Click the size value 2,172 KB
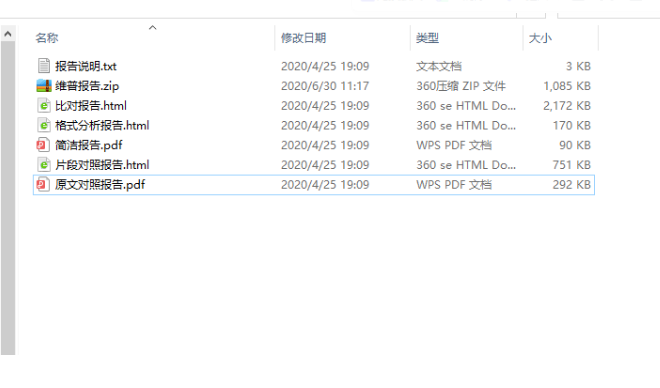 (567, 106)
